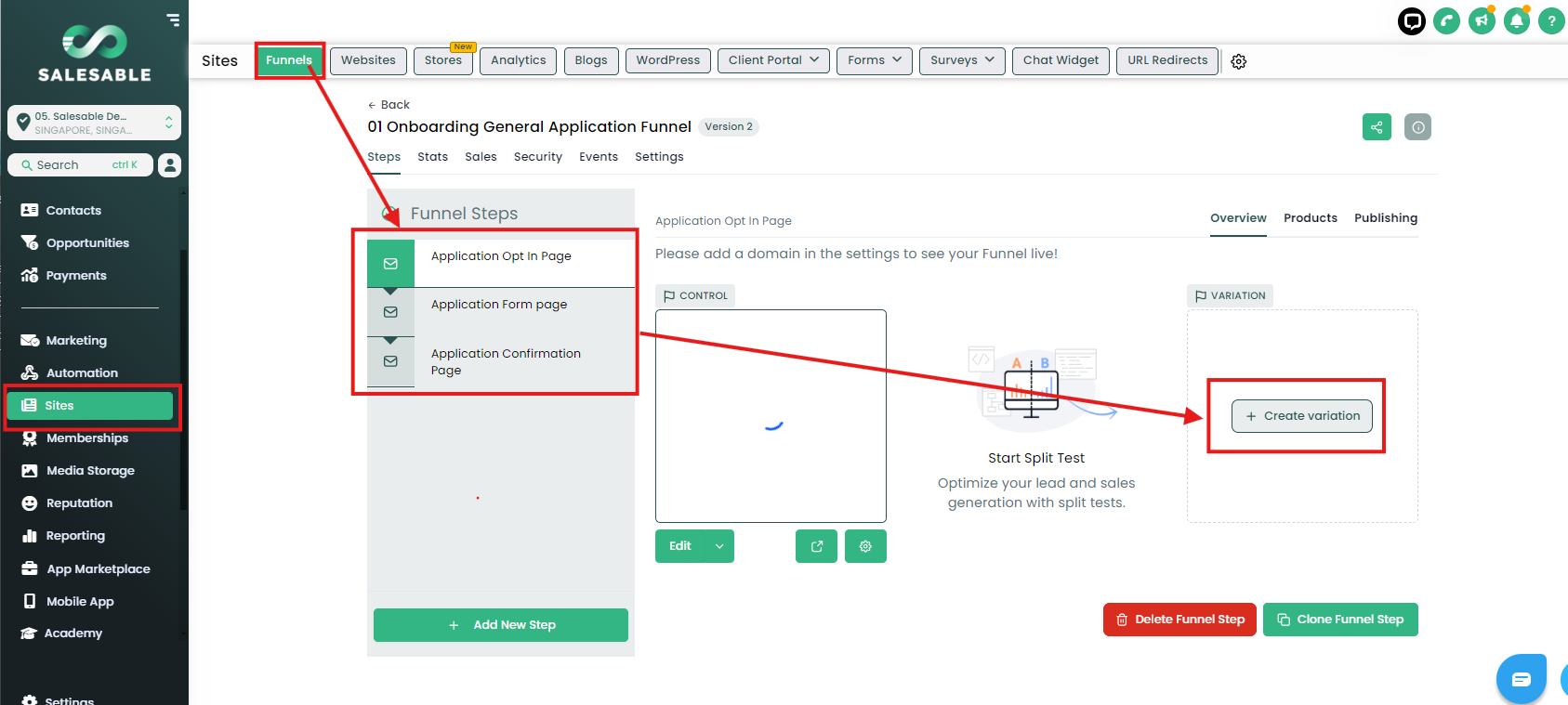Click the help question mark icon
This screenshot has width=1568, height=705.
tap(1551, 20)
